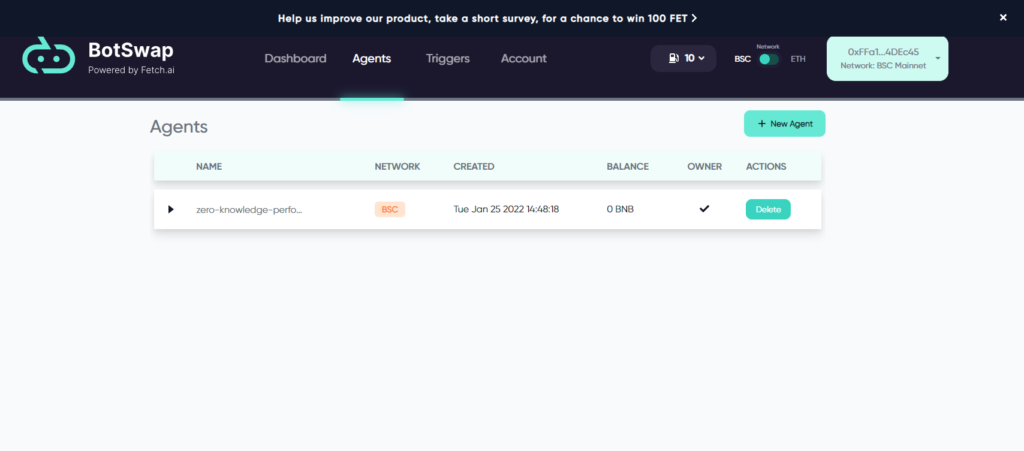Screen dimensions: 1024x451
Task: Expand the zero-knowledge-perfo agent row
Action: 171,210
